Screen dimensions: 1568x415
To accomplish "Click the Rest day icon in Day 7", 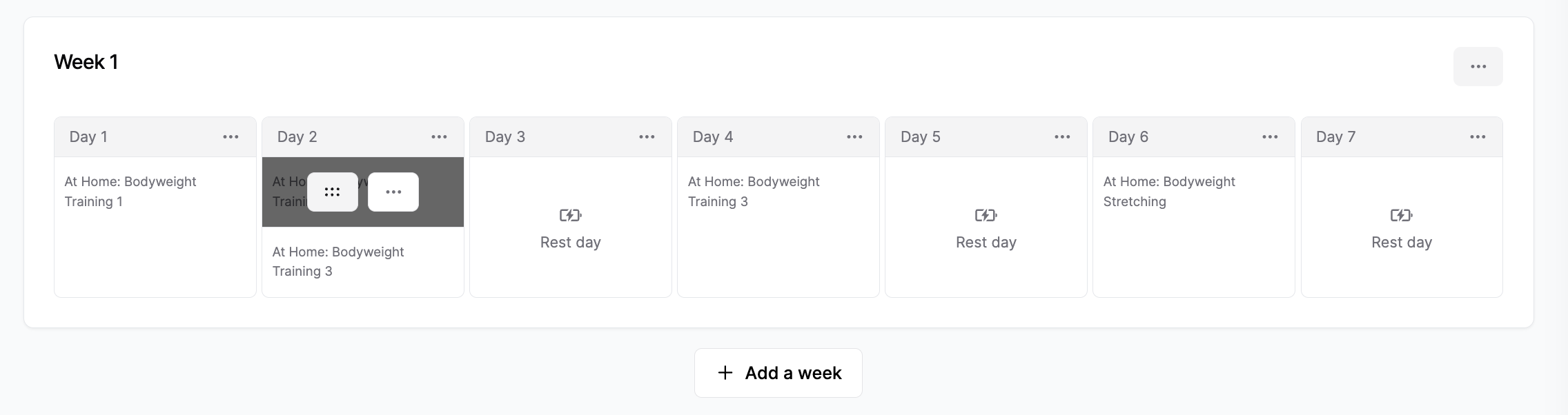I will coord(1401,216).
